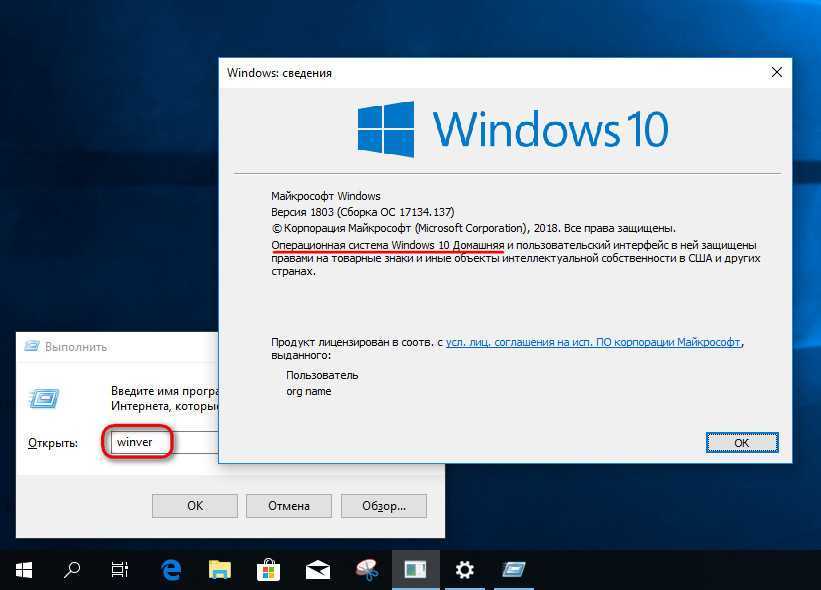Screen dimensions: 821x590
Task: Click Обзор... in the Выполнить dialog
Action: point(384,506)
